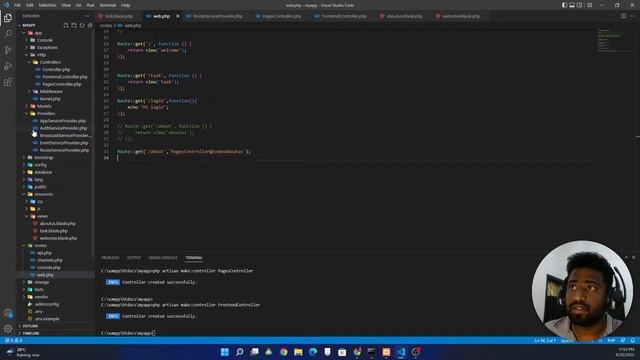Viewport: 640px width, 360px height.
Task: Open the Explorer view in activity bar
Action: (8, 18)
